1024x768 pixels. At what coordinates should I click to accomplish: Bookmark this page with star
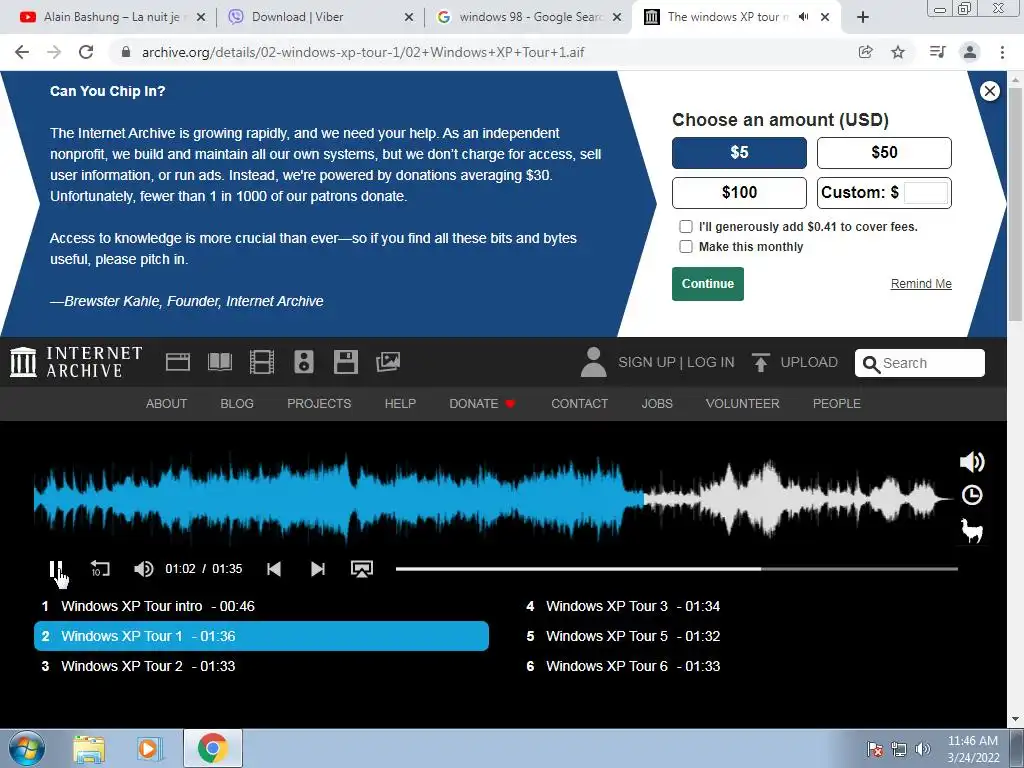pyautogui.click(x=898, y=52)
